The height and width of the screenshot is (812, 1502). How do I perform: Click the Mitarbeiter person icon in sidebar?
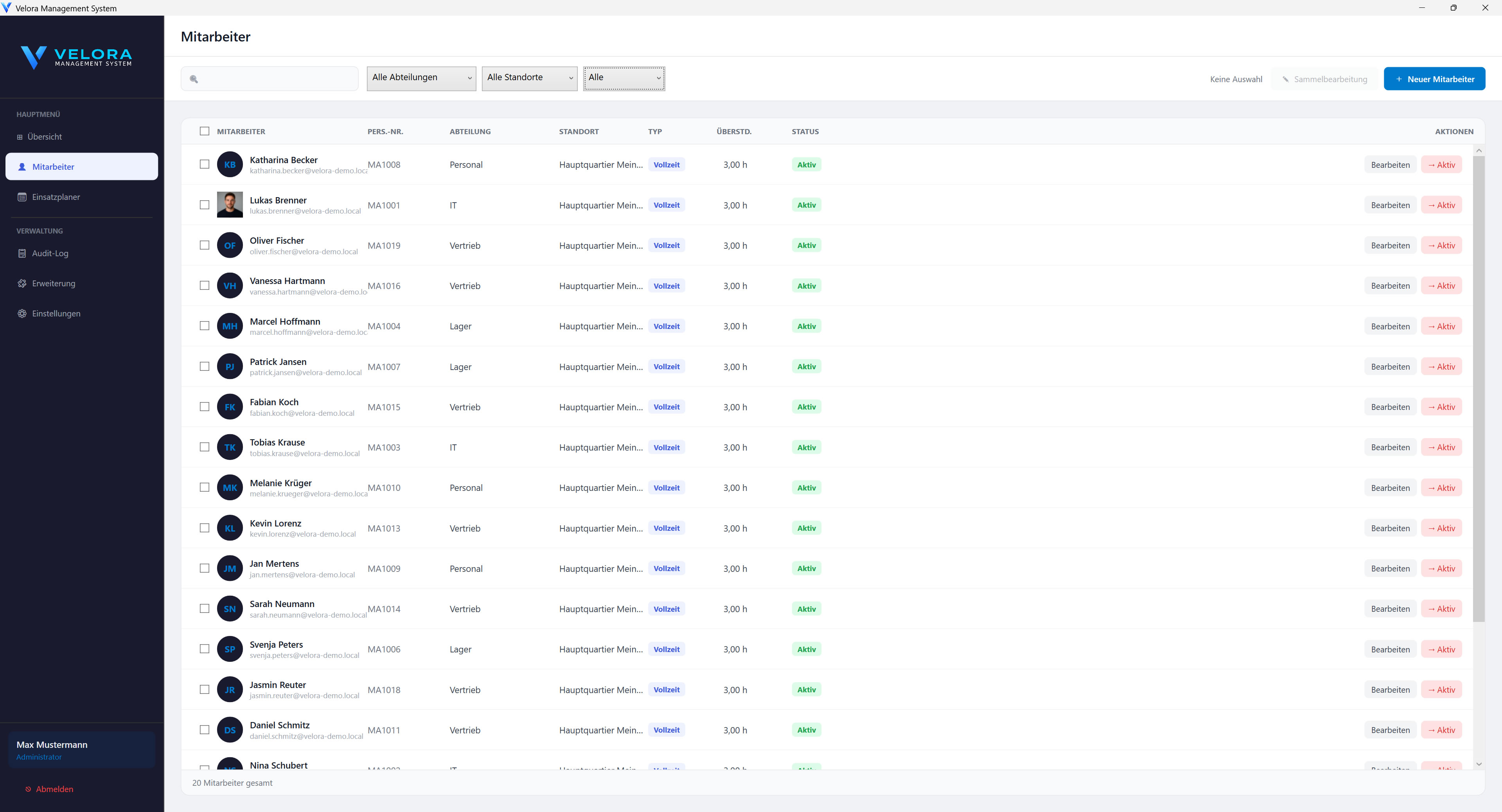coord(22,167)
